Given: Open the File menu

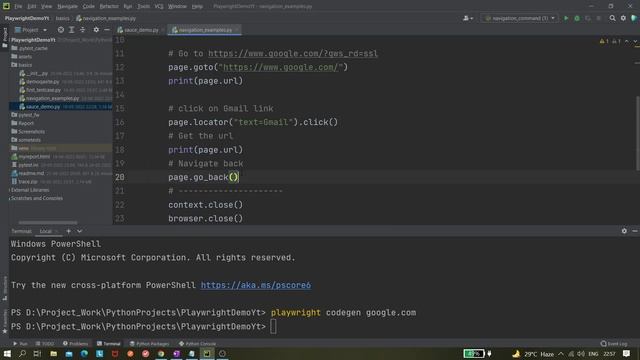Looking at the screenshot, I should [18, 6].
